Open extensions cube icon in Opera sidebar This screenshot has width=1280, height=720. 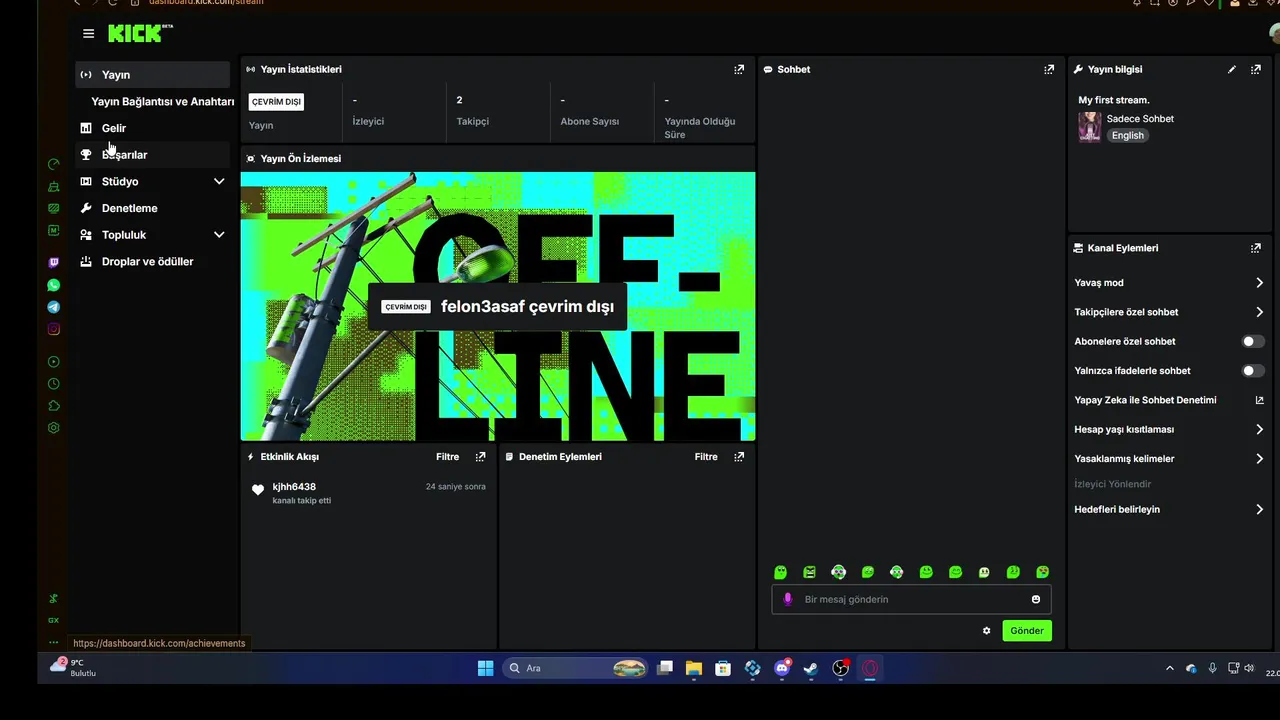point(54,406)
